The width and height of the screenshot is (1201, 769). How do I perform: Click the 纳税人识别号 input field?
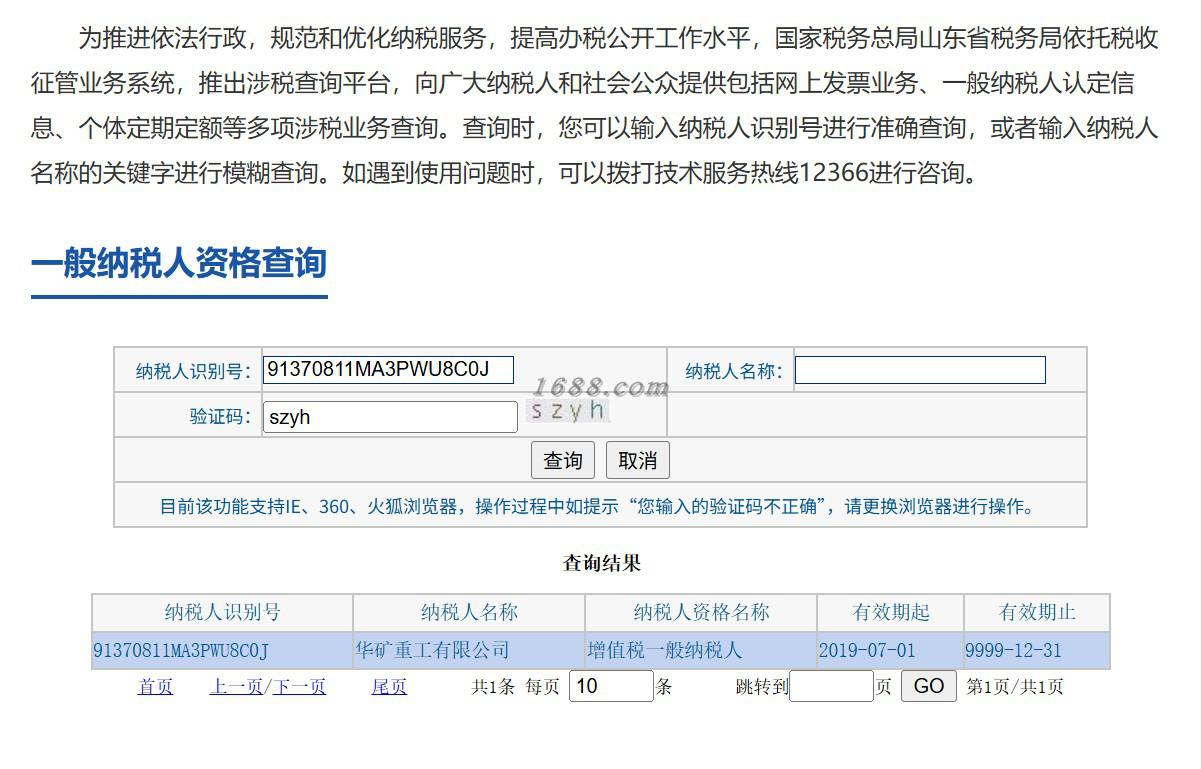(x=388, y=370)
